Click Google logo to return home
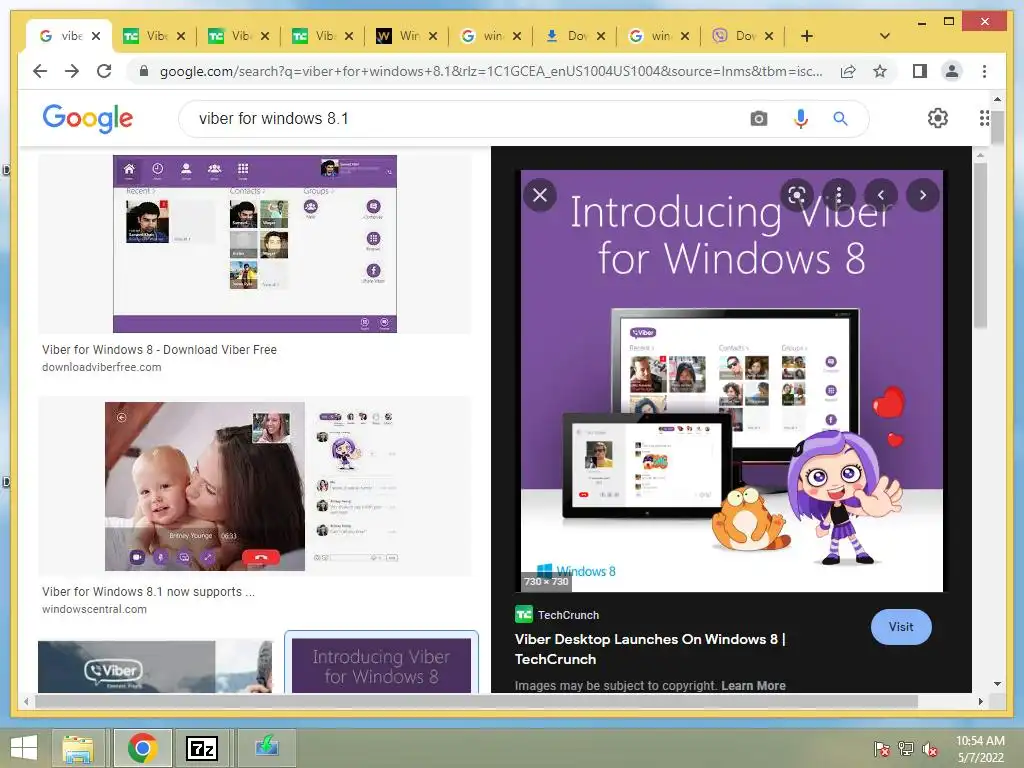This screenshot has width=1024, height=768. [x=88, y=118]
